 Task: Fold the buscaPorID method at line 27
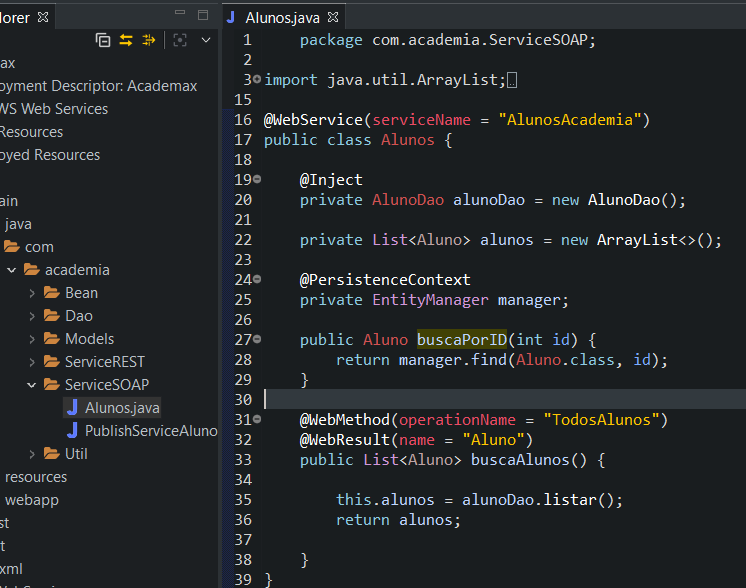pos(257,339)
